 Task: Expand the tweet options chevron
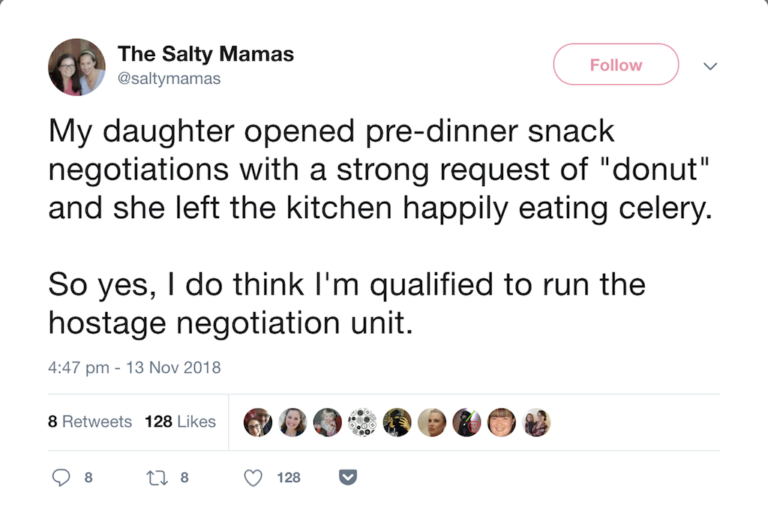click(710, 66)
